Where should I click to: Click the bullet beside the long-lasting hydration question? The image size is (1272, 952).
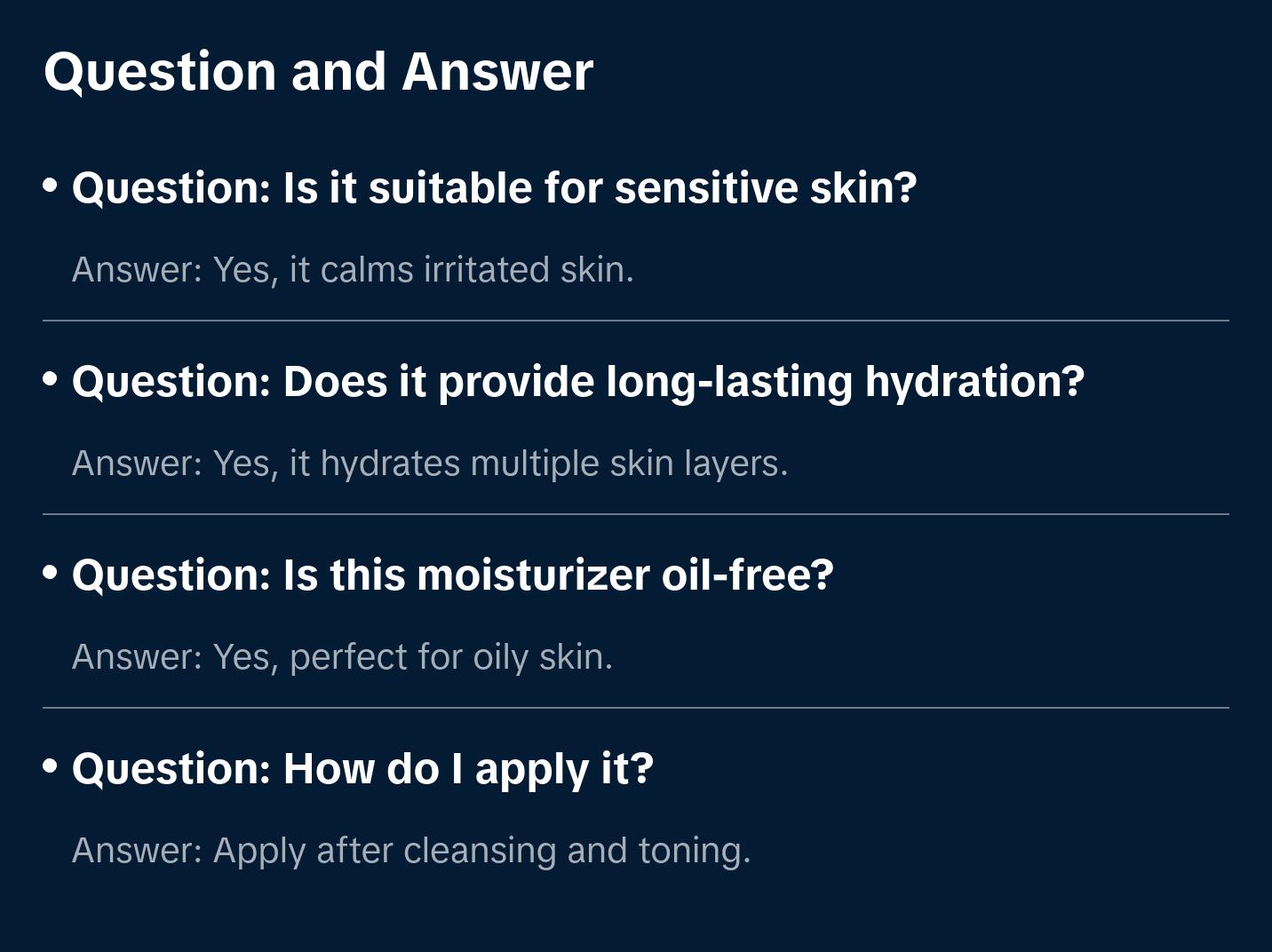pos(51,379)
